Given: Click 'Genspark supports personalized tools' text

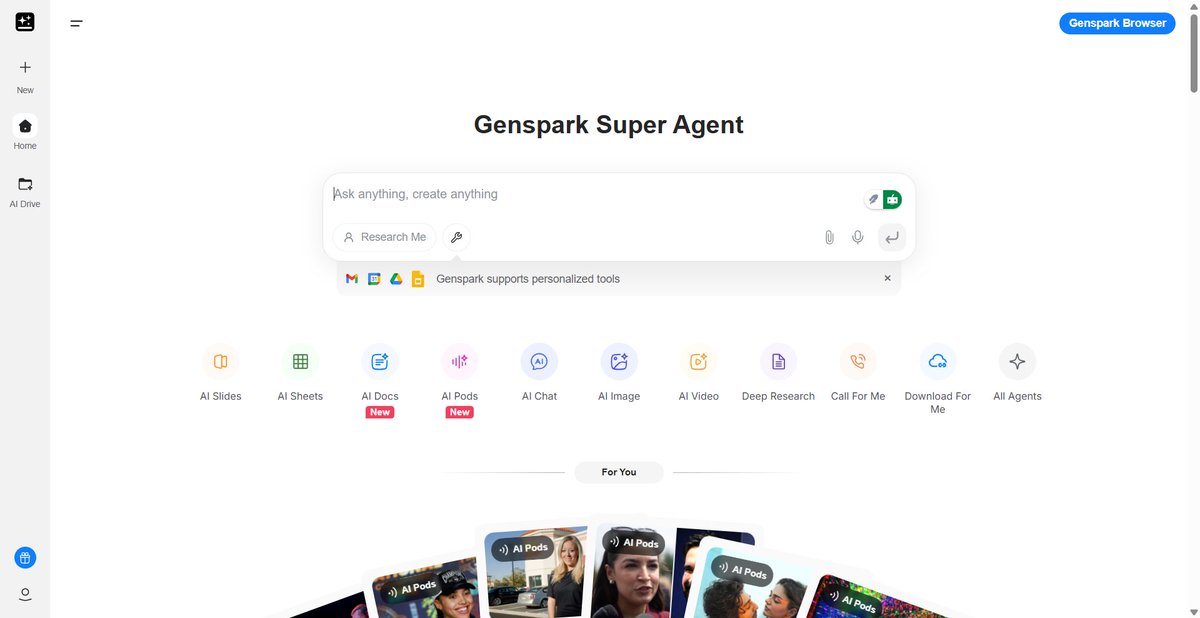Looking at the screenshot, I should (528, 279).
